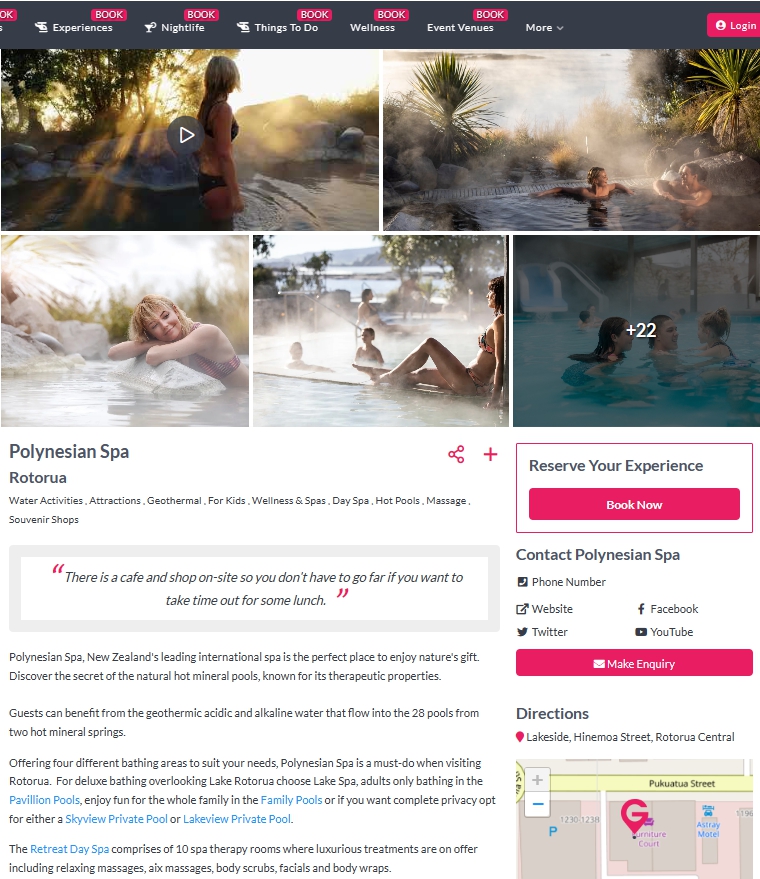Viewport: 760px width, 879px height.
Task: Click the share icon beside Polynesian Spa
Action: coord(456,454)
